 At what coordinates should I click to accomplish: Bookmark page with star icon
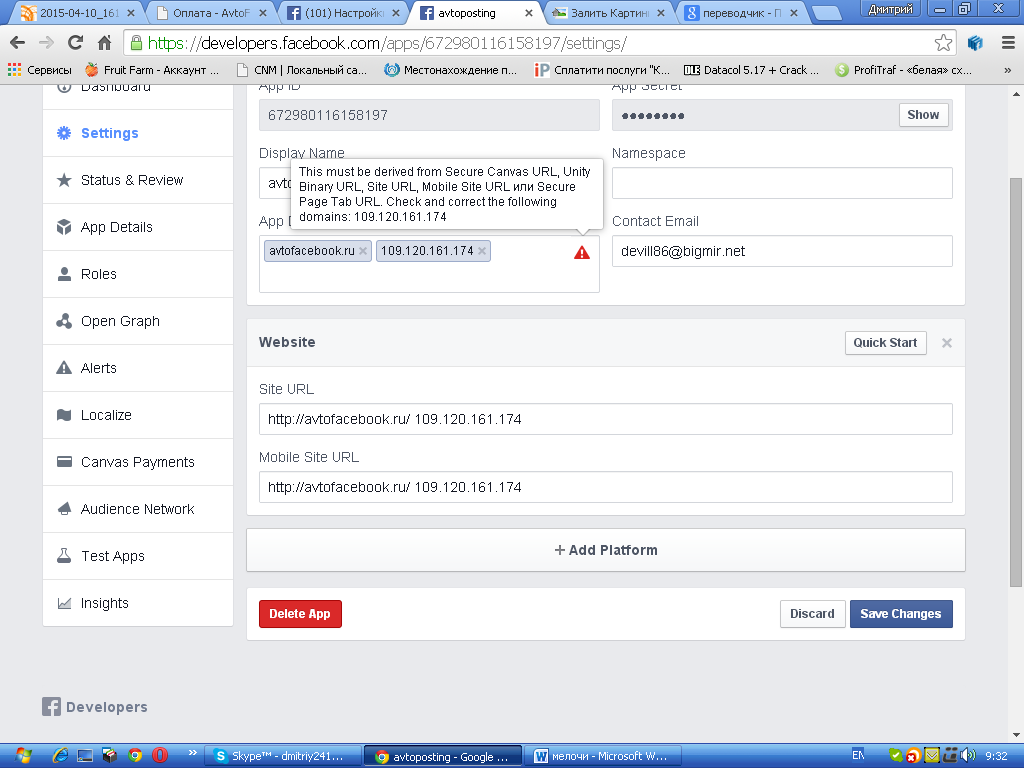943,43
